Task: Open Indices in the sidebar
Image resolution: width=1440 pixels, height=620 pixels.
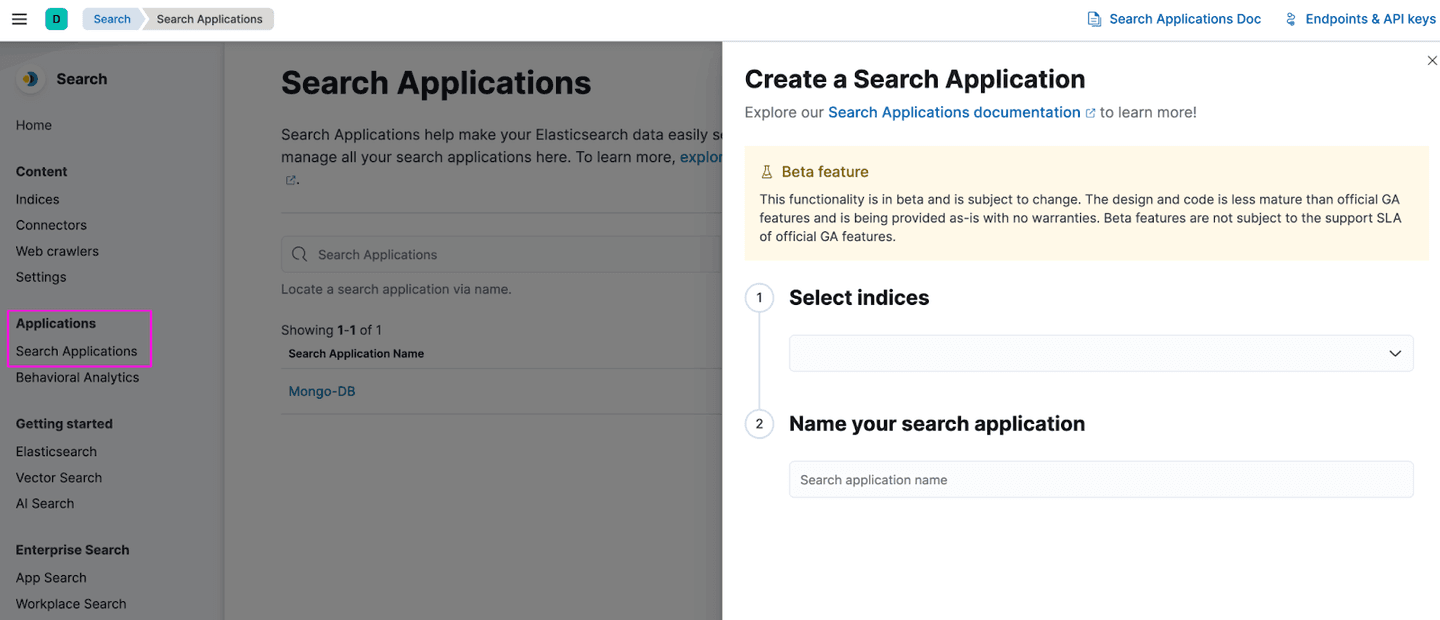Action: [x=38, y=199]
